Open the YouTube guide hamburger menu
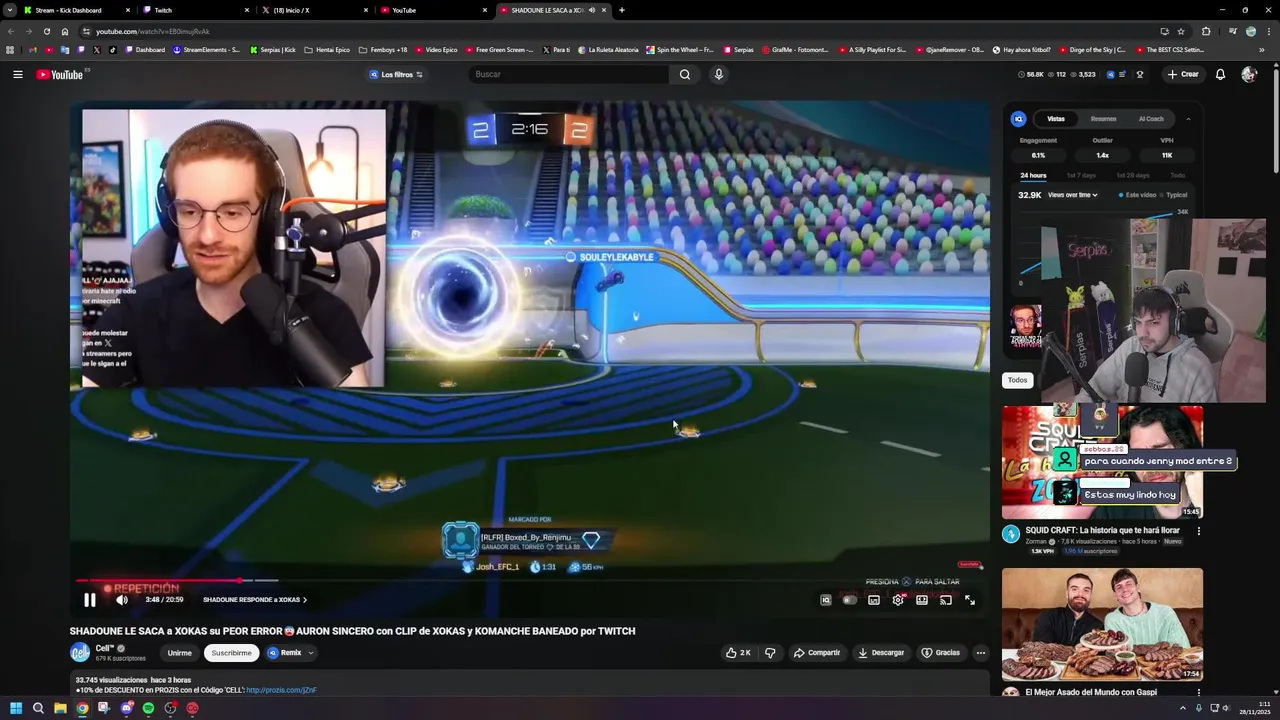This screenshot has width=1280, height=720. (x=17, y=74)
